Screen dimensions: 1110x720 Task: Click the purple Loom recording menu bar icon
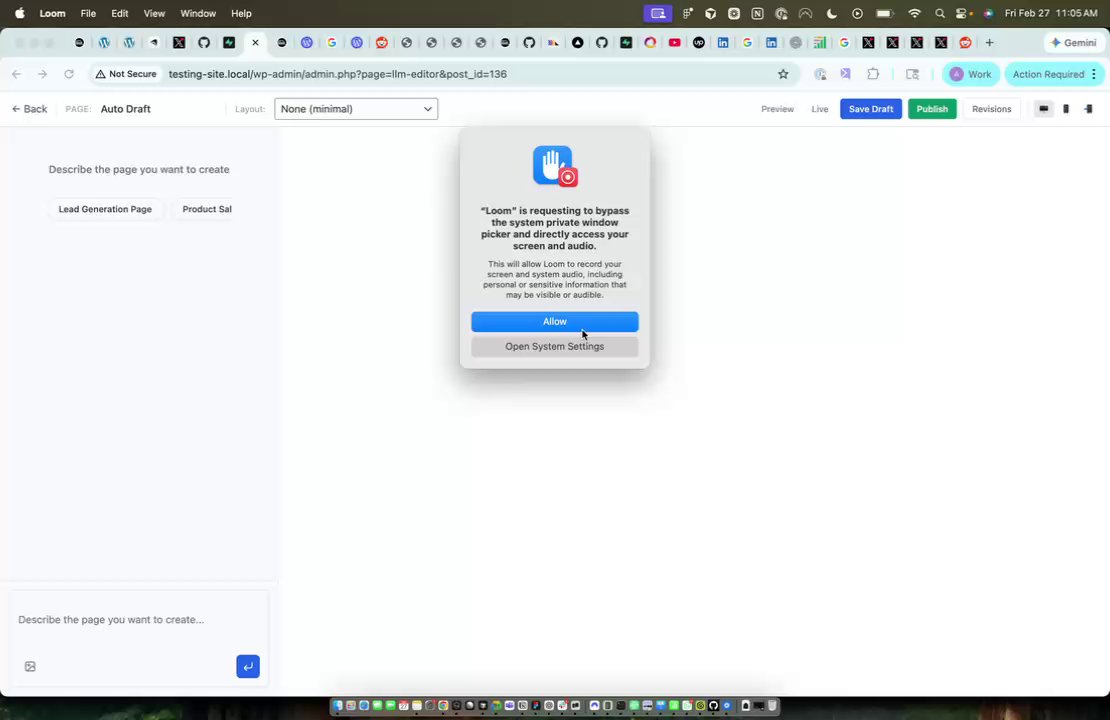[658, 13]
